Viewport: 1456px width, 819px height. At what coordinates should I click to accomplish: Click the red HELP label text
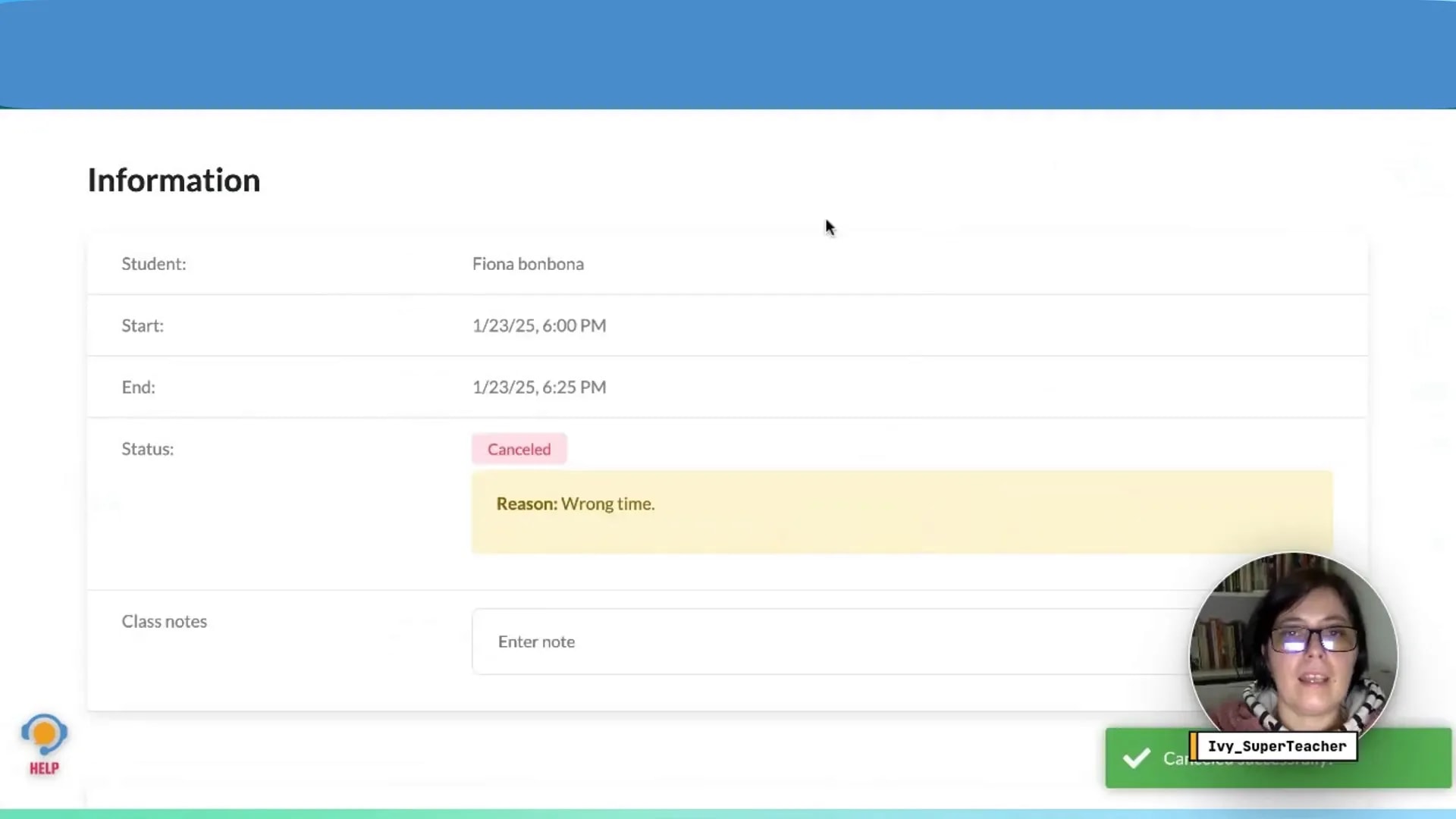(x=44, y=768)
